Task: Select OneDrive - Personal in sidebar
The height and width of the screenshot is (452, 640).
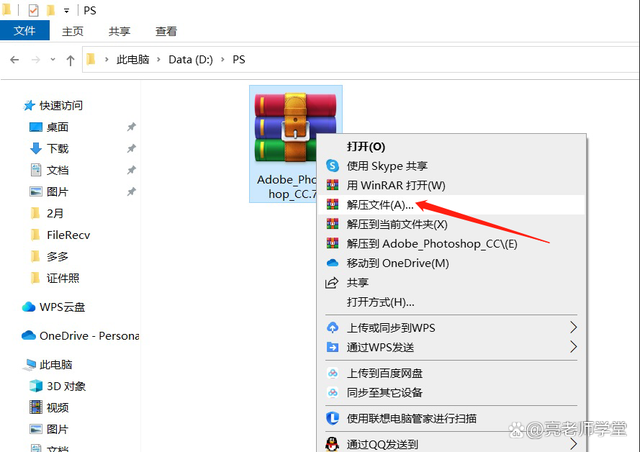Action: coord(89,336)
